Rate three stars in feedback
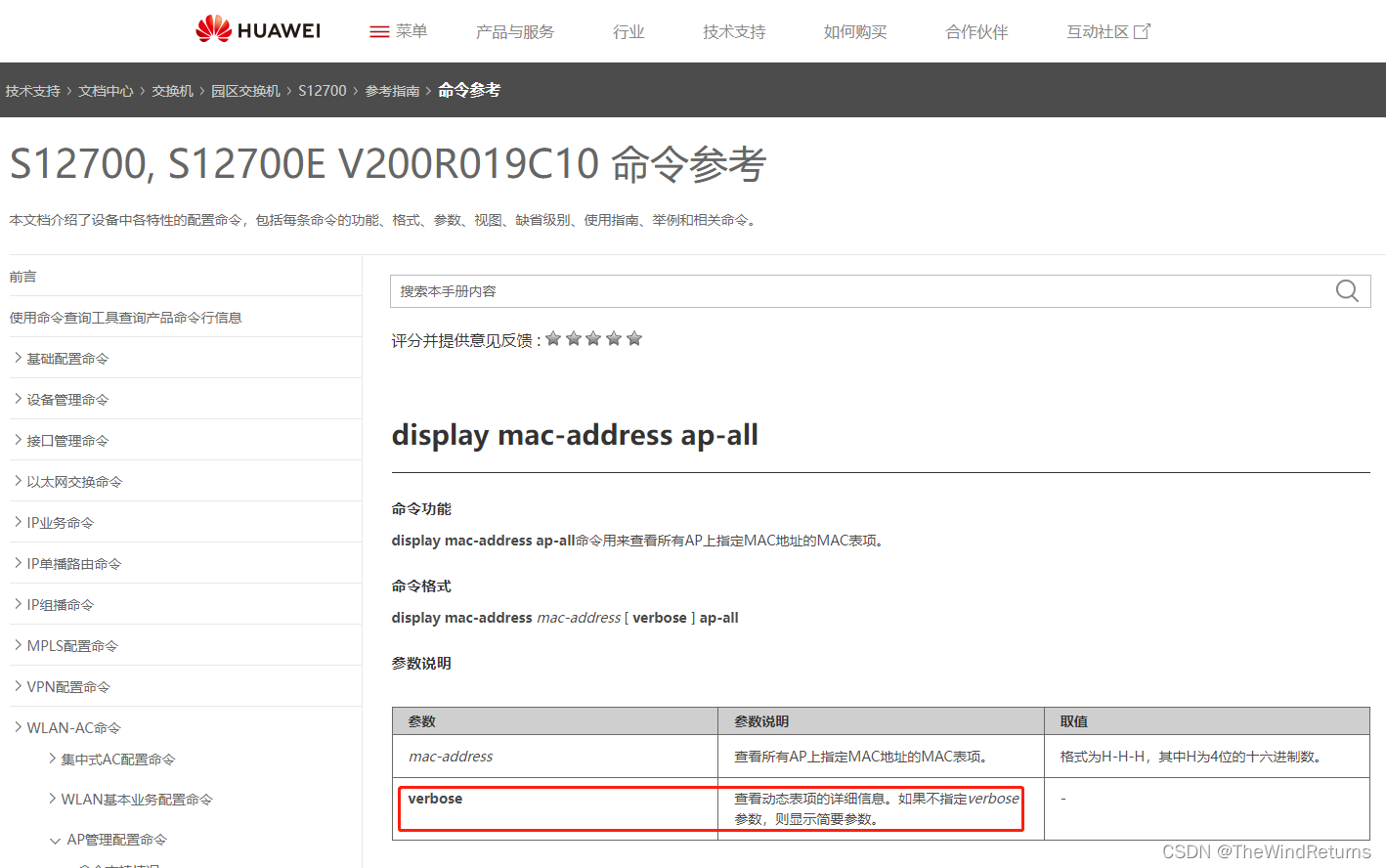The height and width of the screenshot is (868, 1386). click(x=593, y=338)
